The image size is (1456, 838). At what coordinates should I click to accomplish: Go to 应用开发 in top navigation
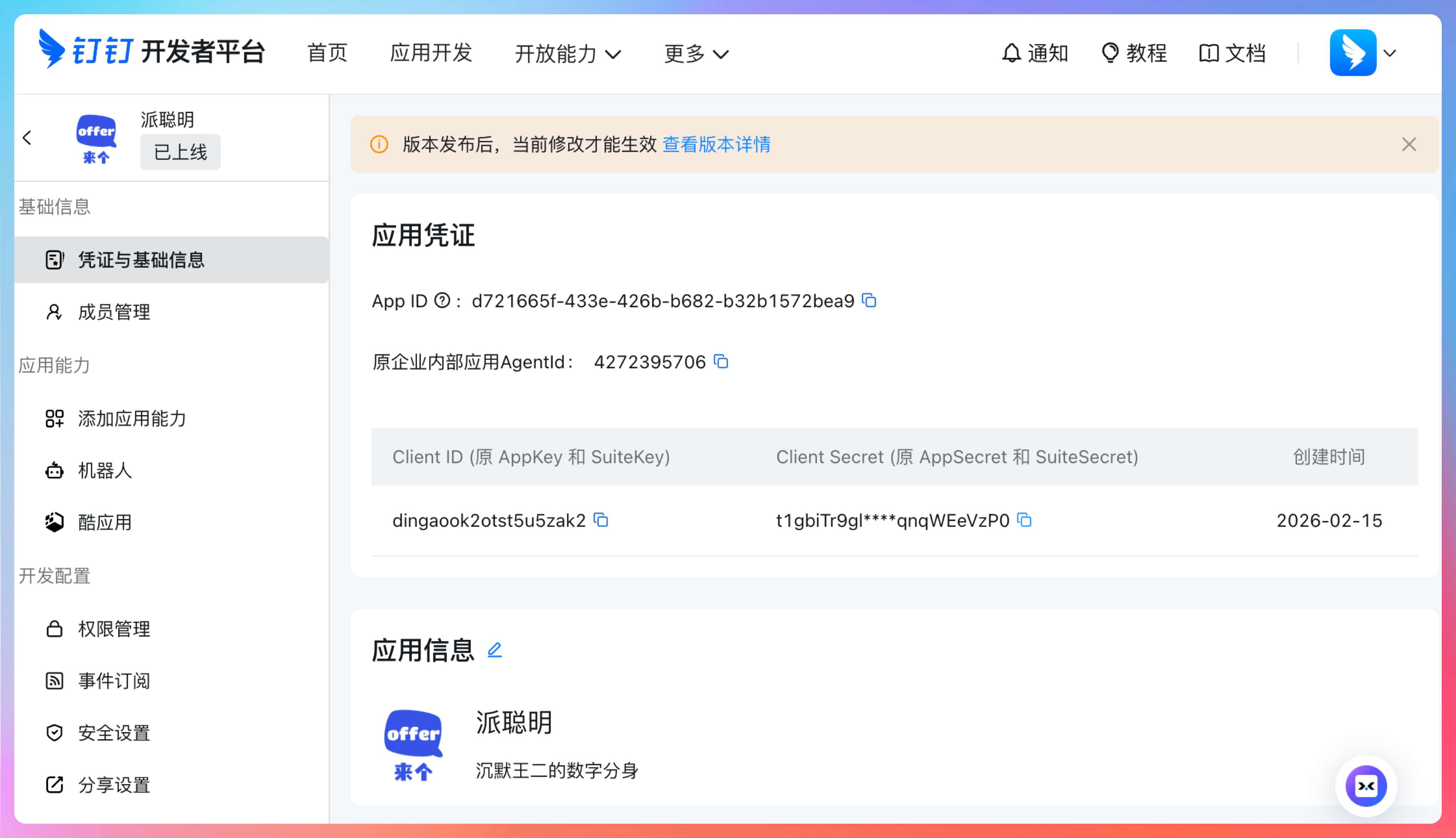point(431,53)
